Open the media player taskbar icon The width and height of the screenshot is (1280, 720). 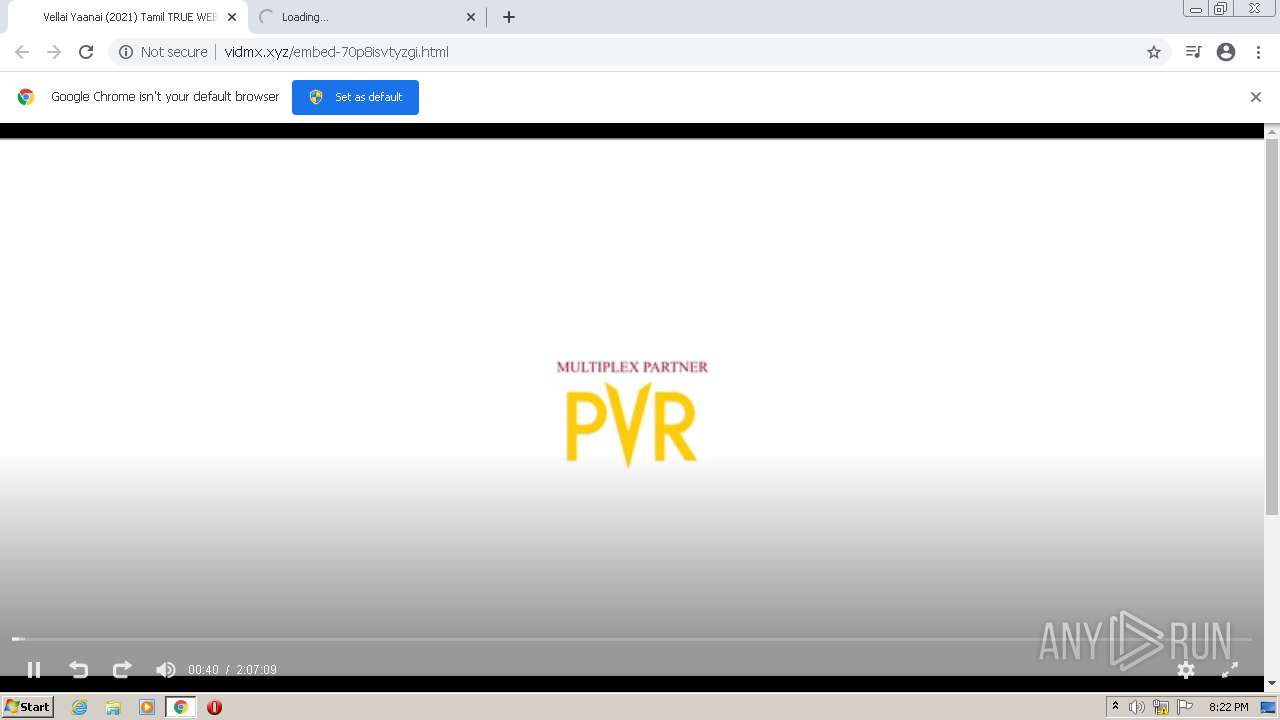point(147,707)
